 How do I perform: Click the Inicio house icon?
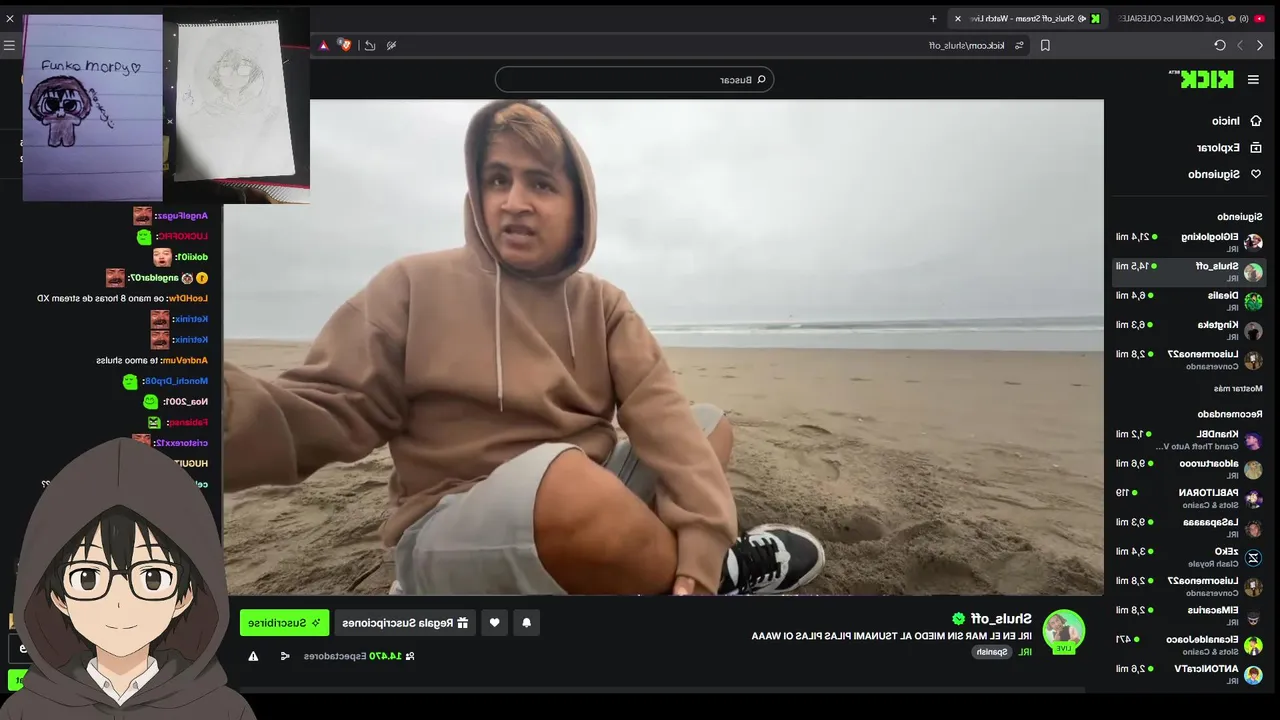1256,121
